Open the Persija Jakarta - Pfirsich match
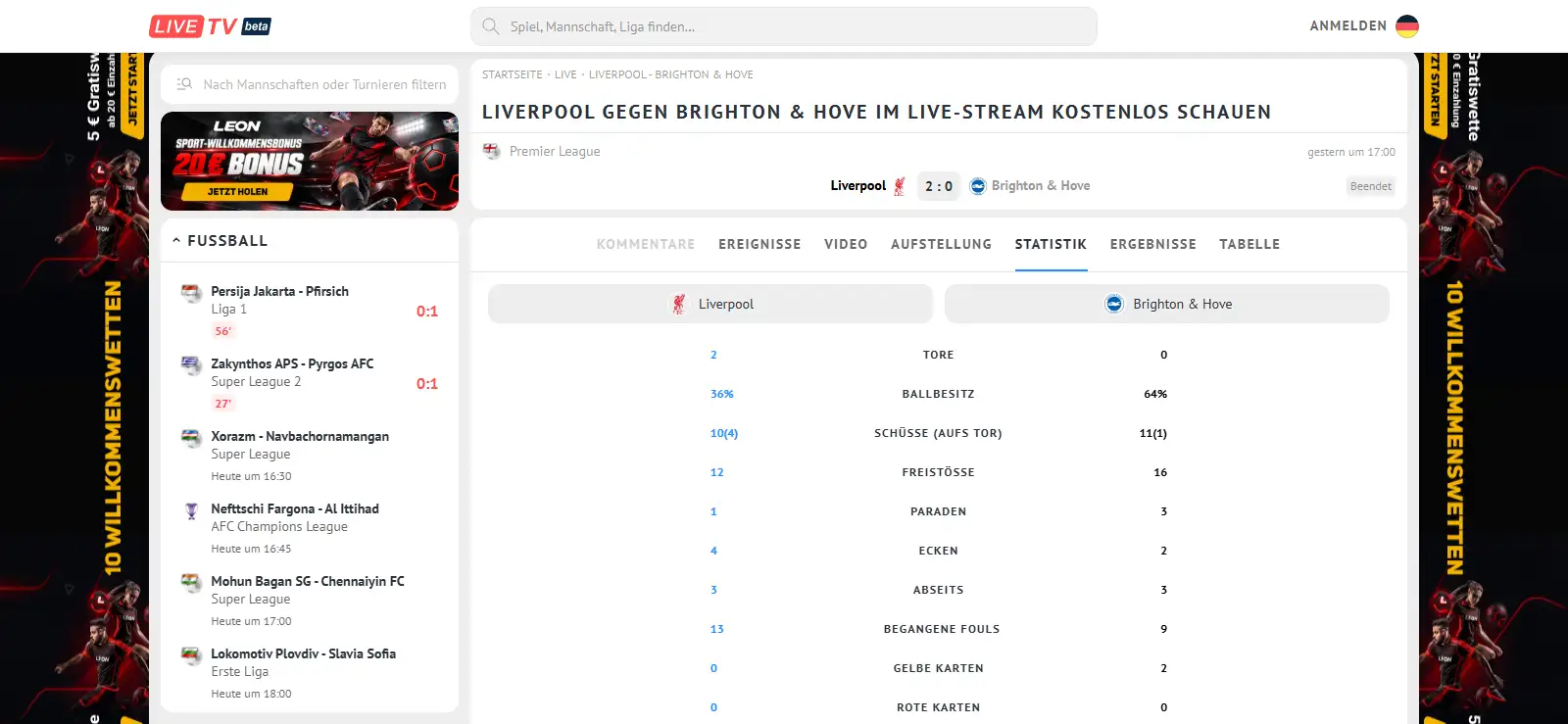 (x=310, y=310)
